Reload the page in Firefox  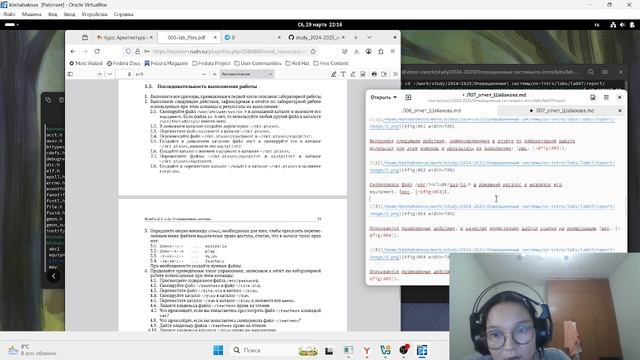97,51
